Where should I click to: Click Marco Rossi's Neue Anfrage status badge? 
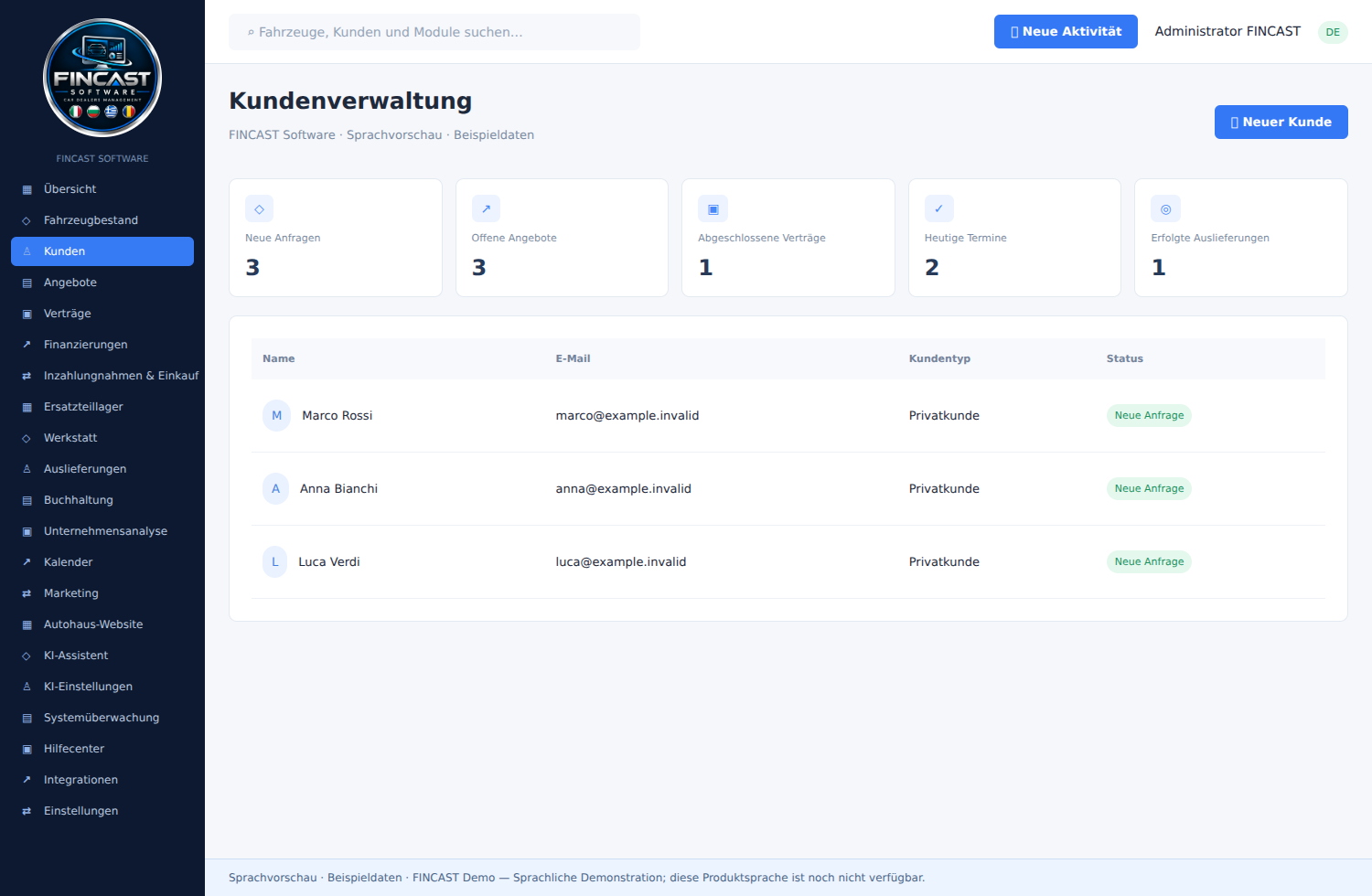click(1149, 415)
